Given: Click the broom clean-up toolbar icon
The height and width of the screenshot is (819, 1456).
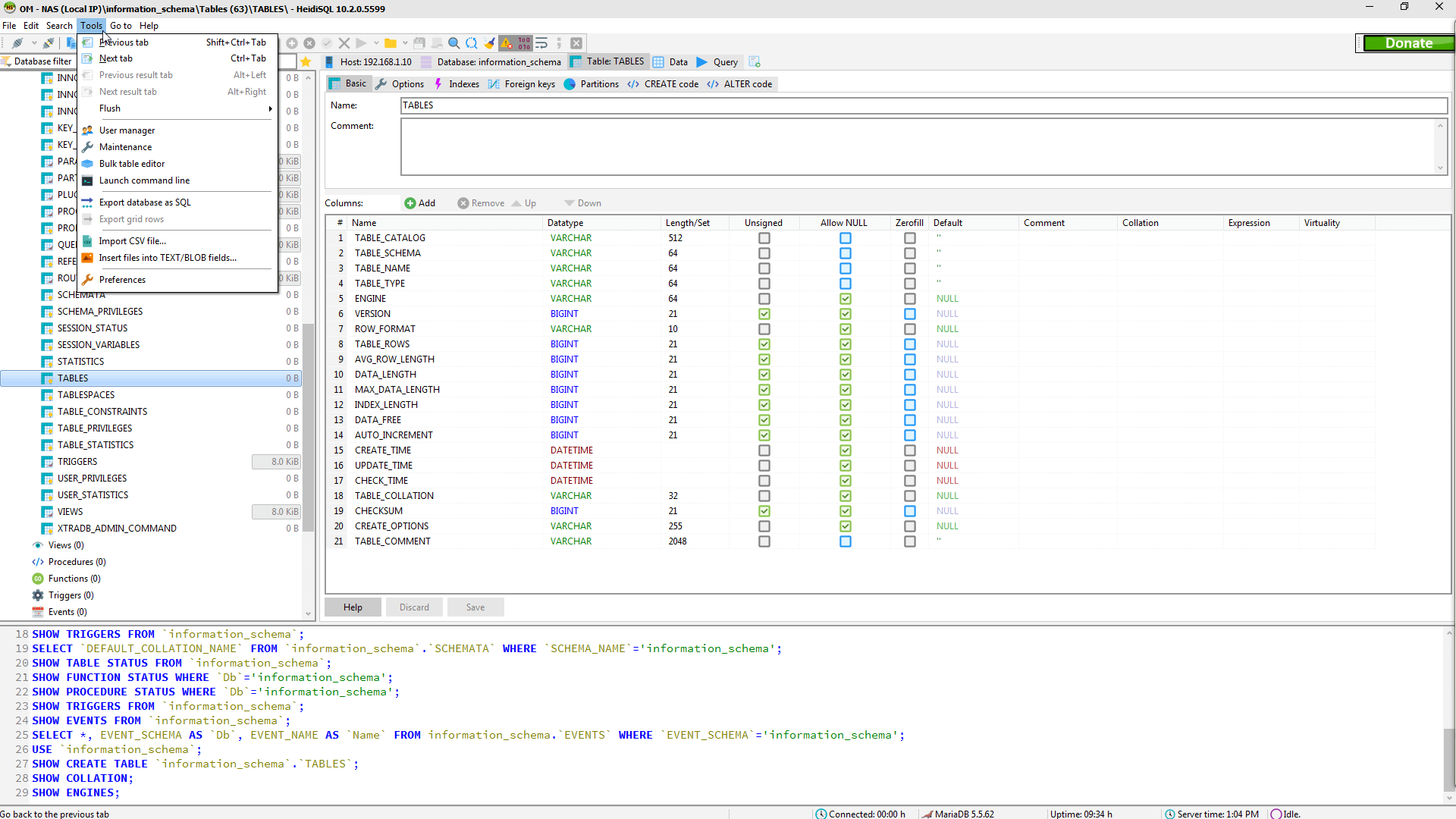Looking at the screenshot, I should [x=489, y=43].
